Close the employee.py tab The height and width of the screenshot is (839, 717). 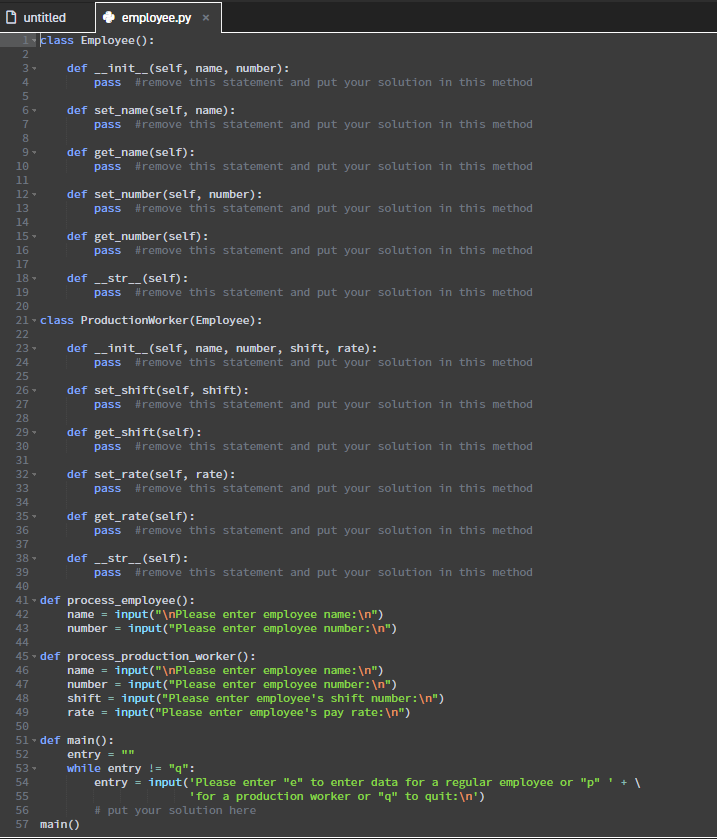[x=205, y=18]
